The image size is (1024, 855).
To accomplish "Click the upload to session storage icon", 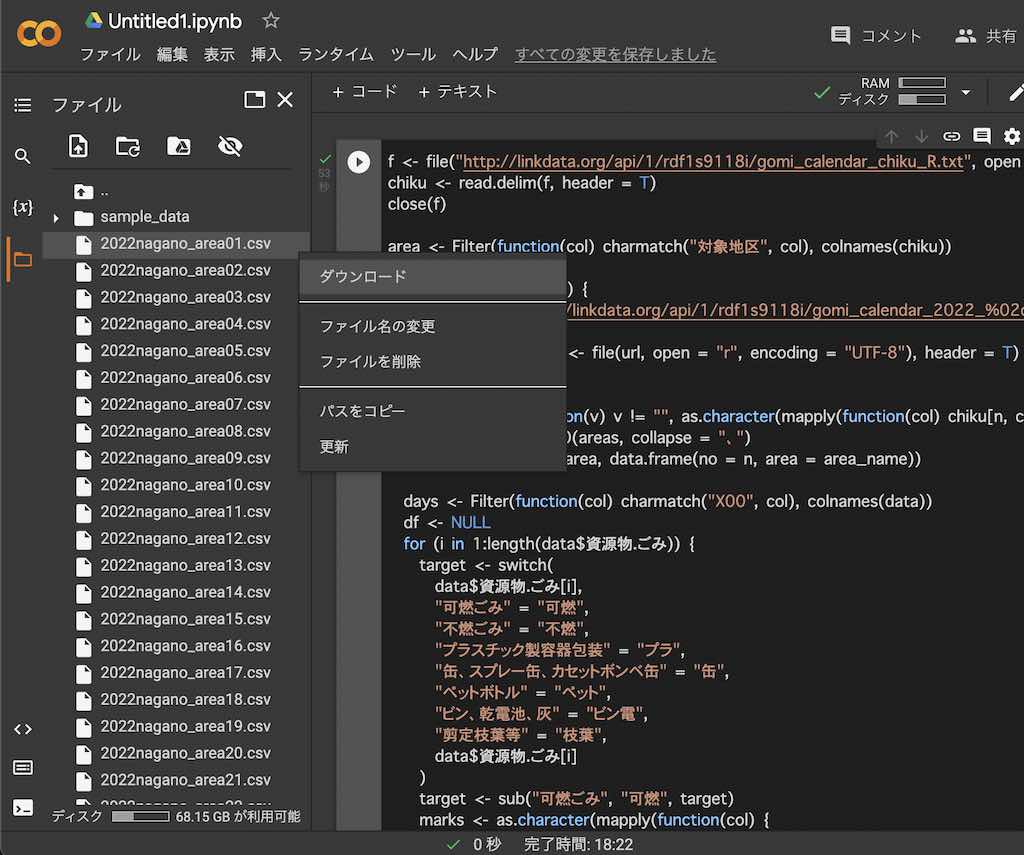I will click(78, 147).
